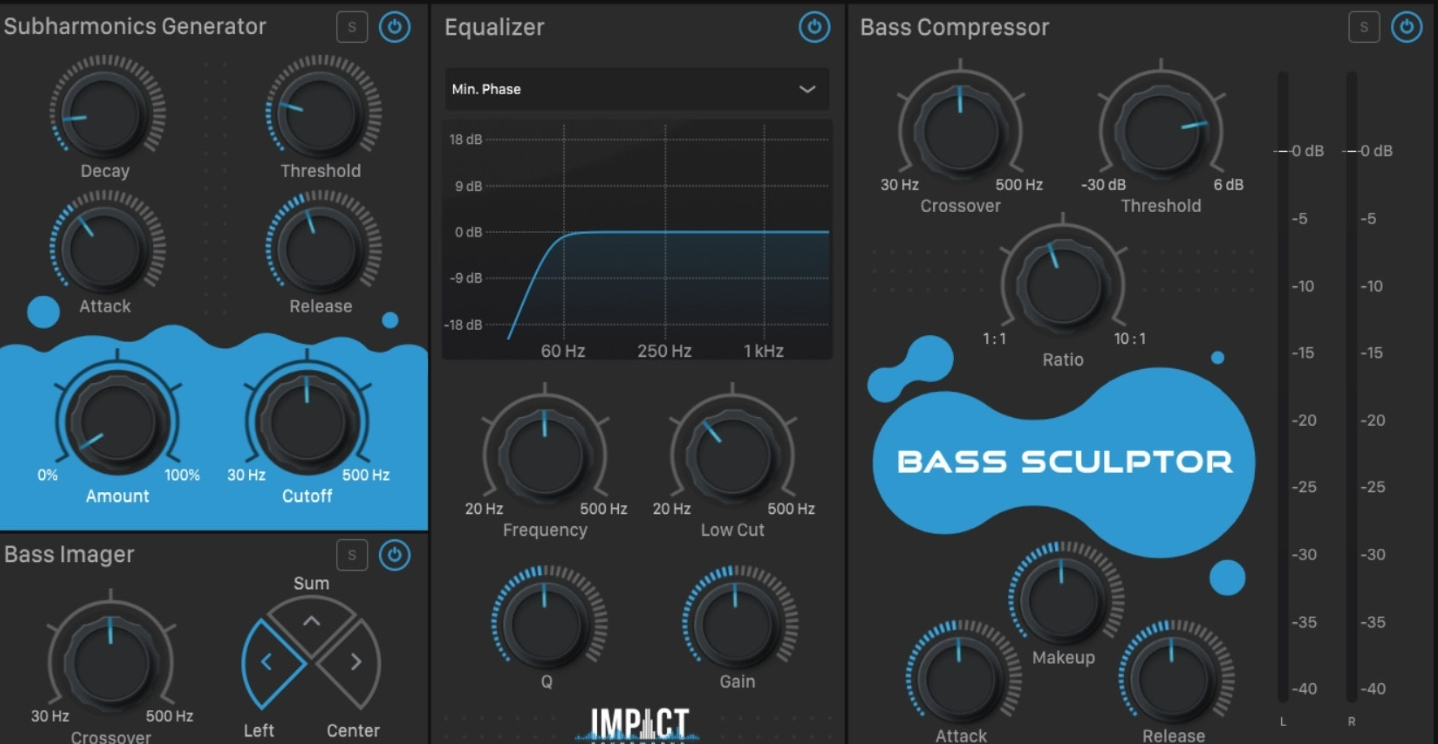Toggle Equalizer power button
Viewport: 1438px width, 744px height.
pos(814,27)
